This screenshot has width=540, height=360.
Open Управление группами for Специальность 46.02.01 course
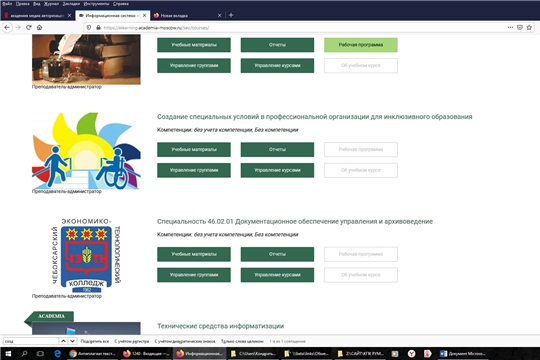(194, 275)
